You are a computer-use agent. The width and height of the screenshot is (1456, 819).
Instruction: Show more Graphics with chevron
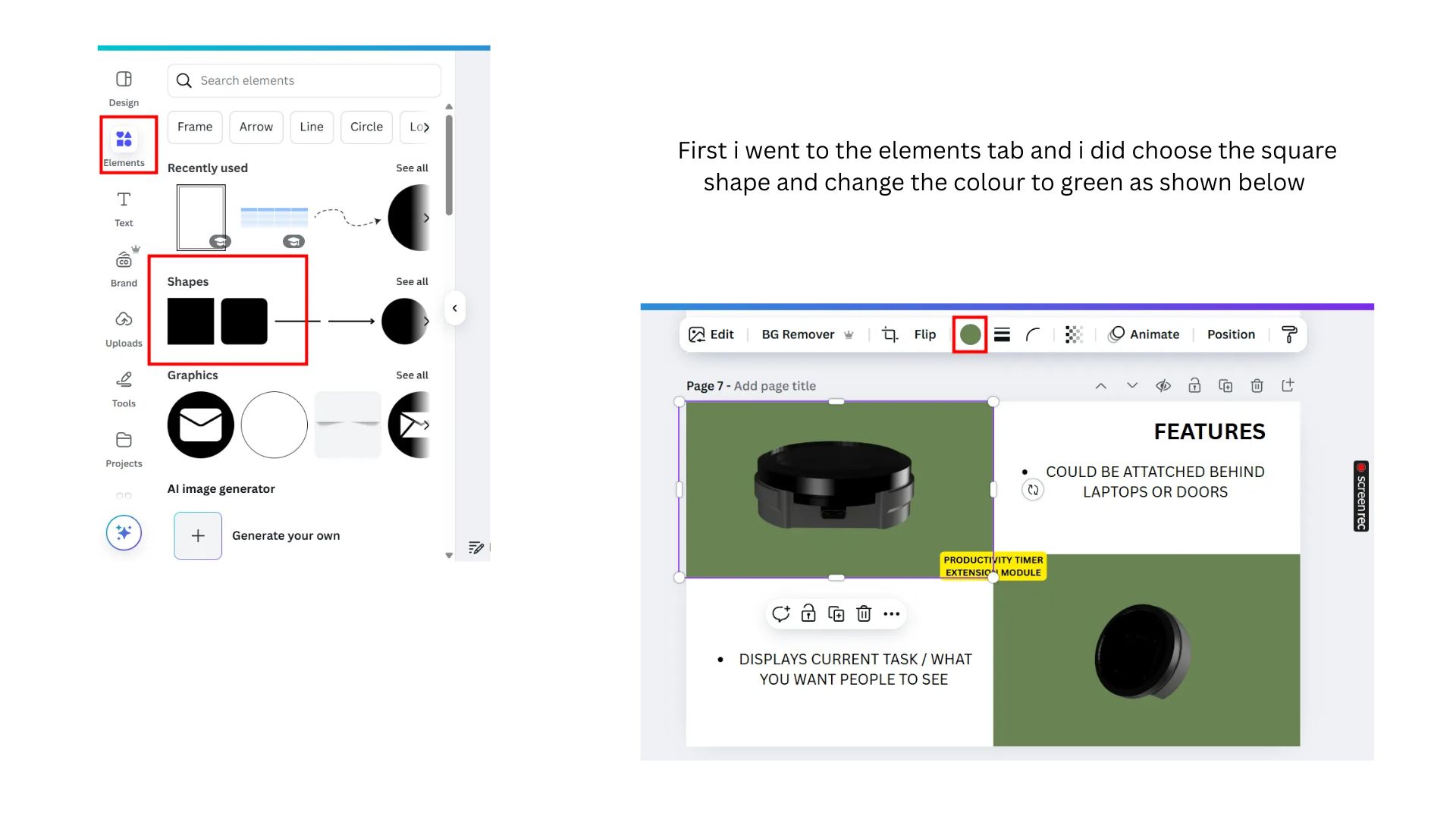[426, 425]
